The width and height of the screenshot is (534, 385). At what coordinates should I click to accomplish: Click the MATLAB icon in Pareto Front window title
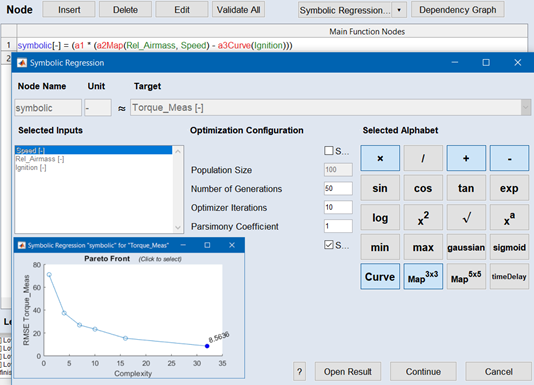pyautogui.click(x=21, y=245)
